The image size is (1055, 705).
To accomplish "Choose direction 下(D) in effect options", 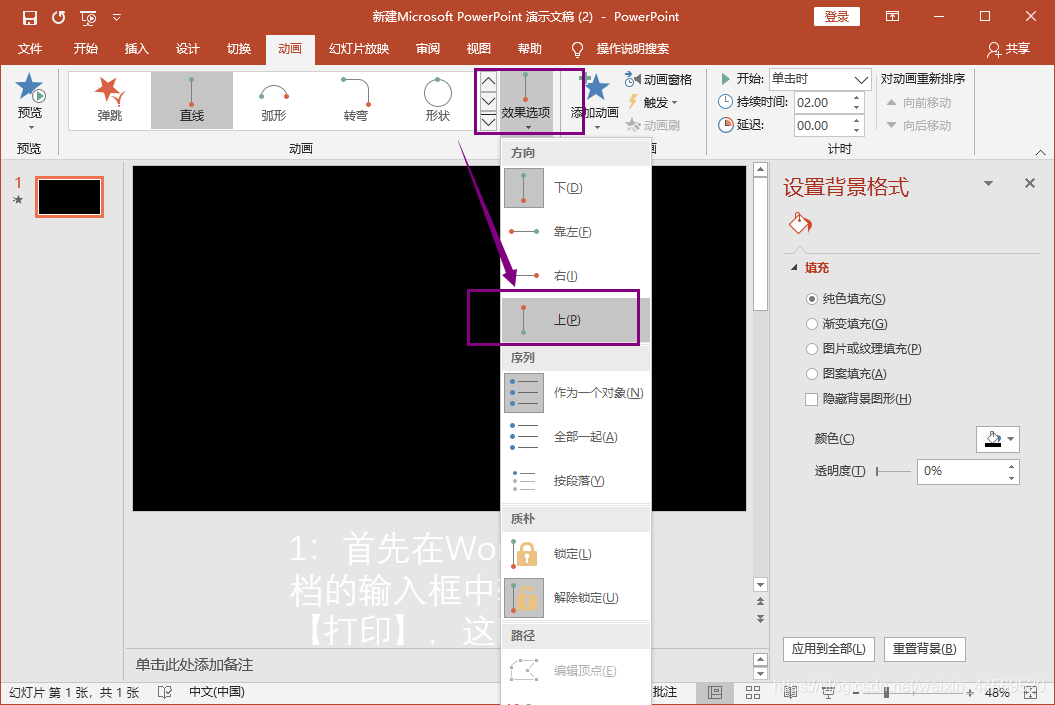I will pos(577,188).
